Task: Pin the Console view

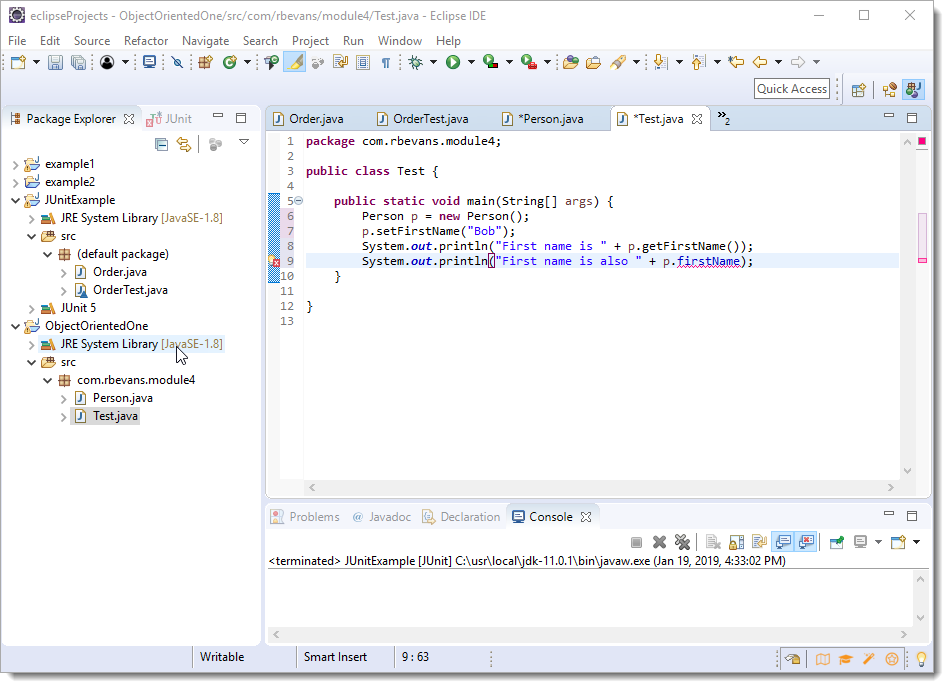Action: [x=836, y=543]
